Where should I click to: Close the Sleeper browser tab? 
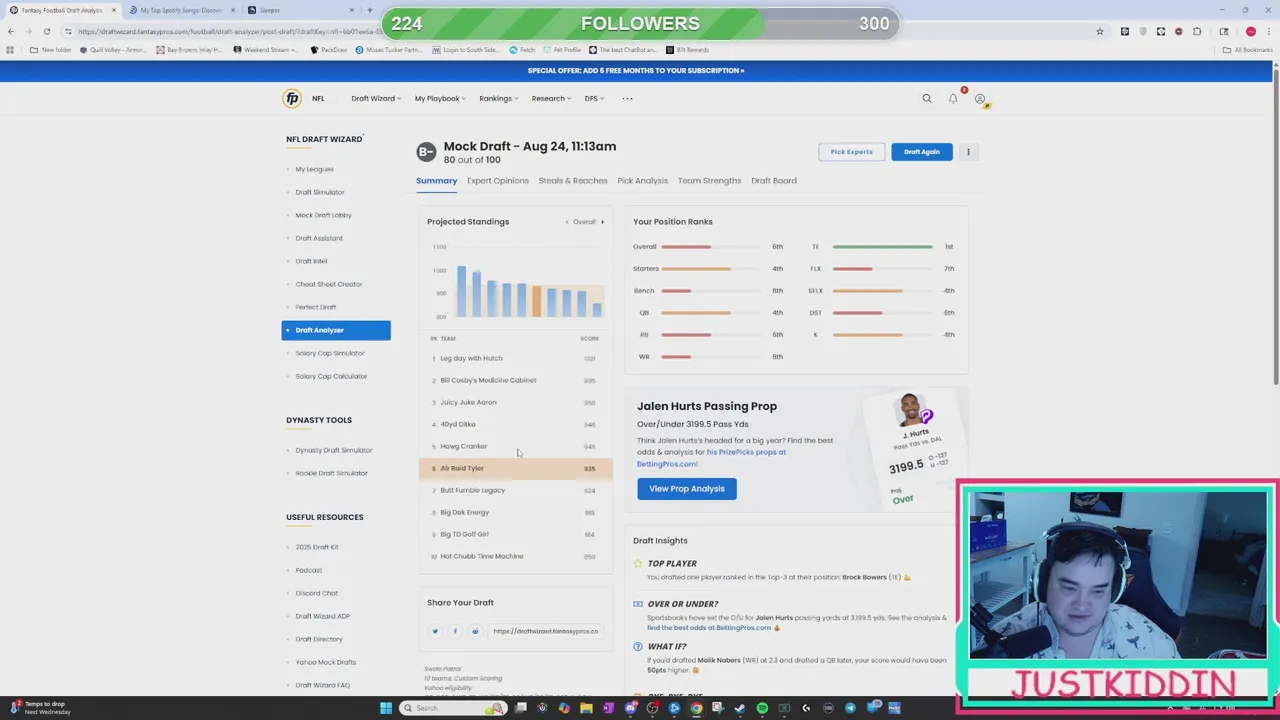[352, 10]
